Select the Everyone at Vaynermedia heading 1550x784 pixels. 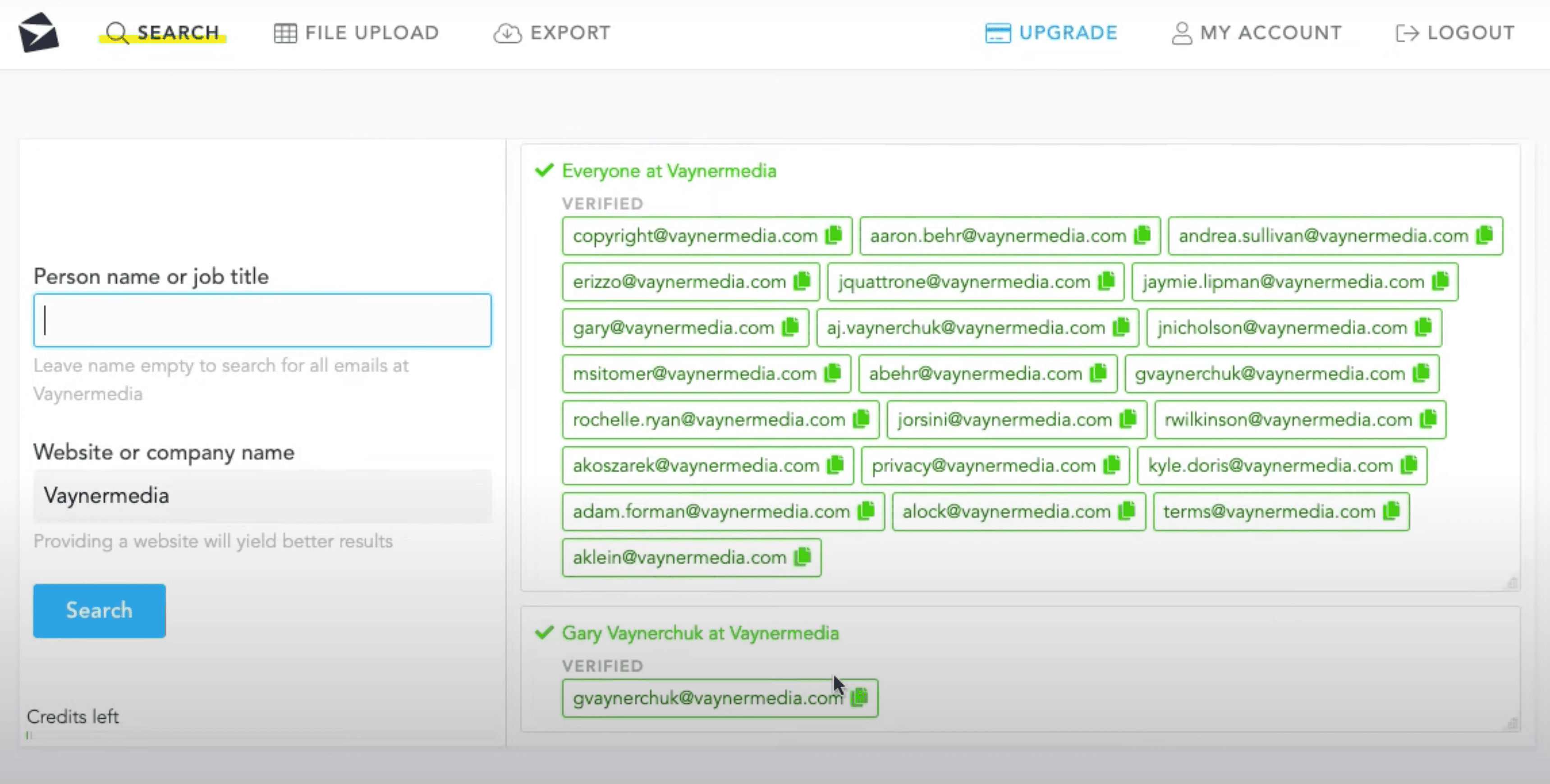[x=669, y=171]
